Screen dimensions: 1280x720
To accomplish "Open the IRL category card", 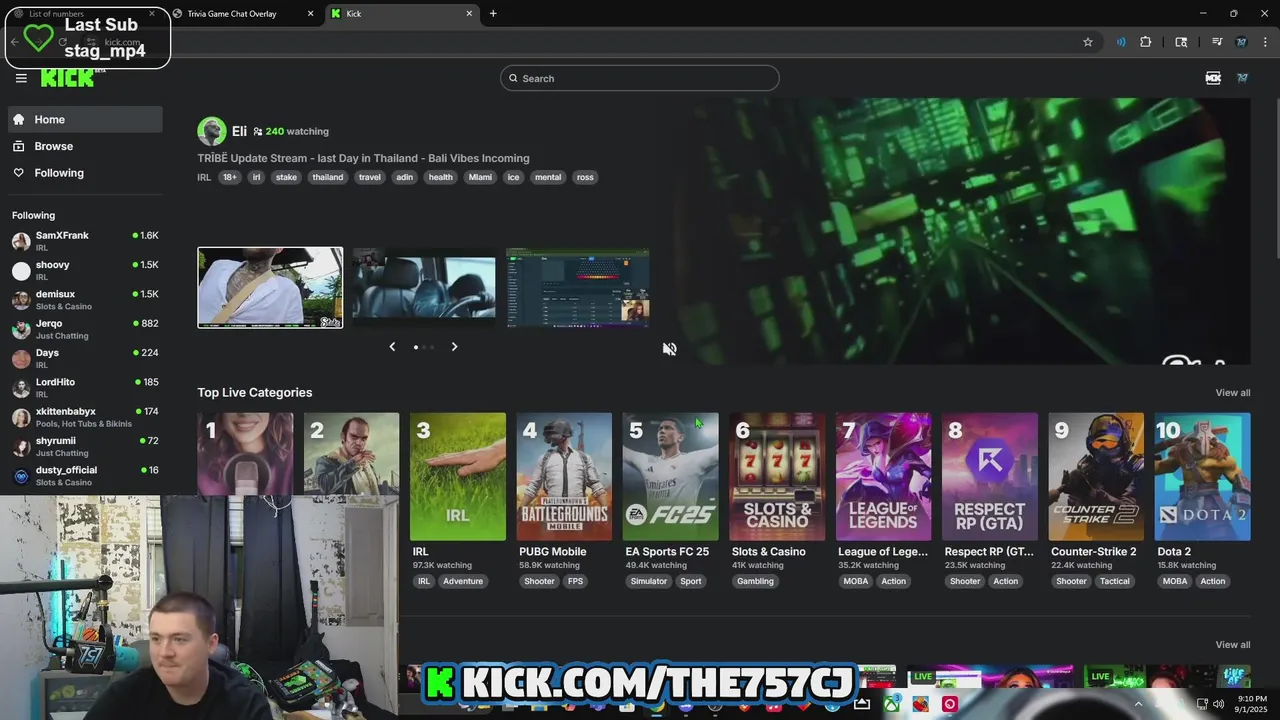I will click(458, 477).
